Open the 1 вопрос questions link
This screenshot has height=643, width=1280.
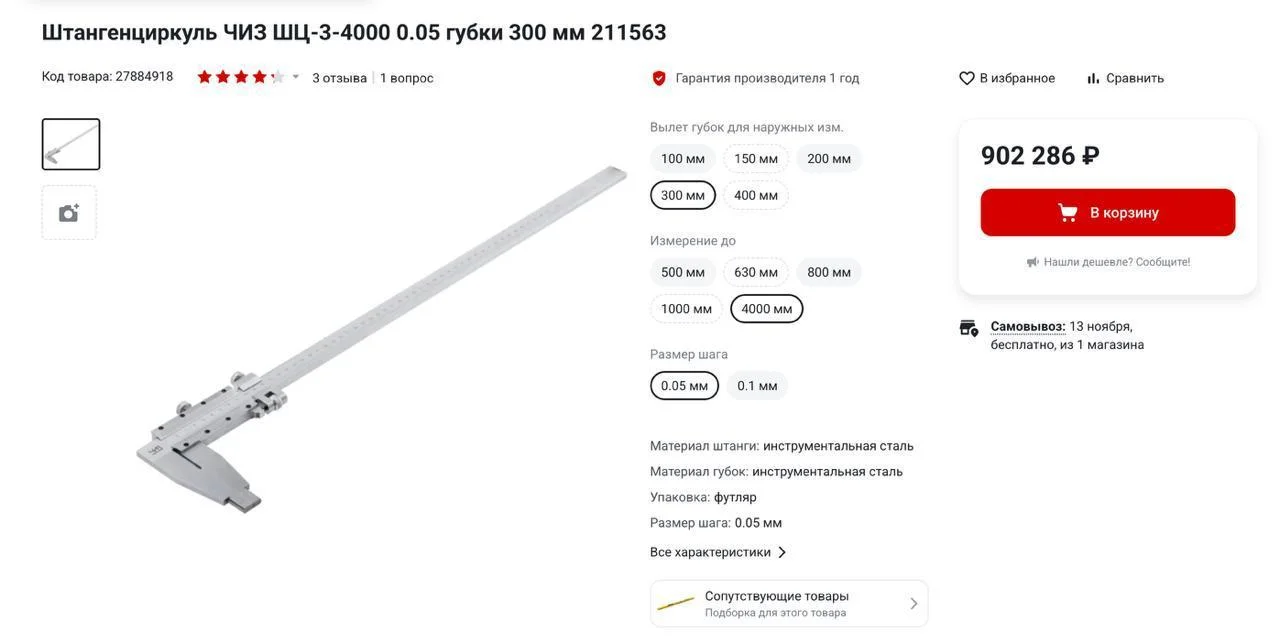407,78
